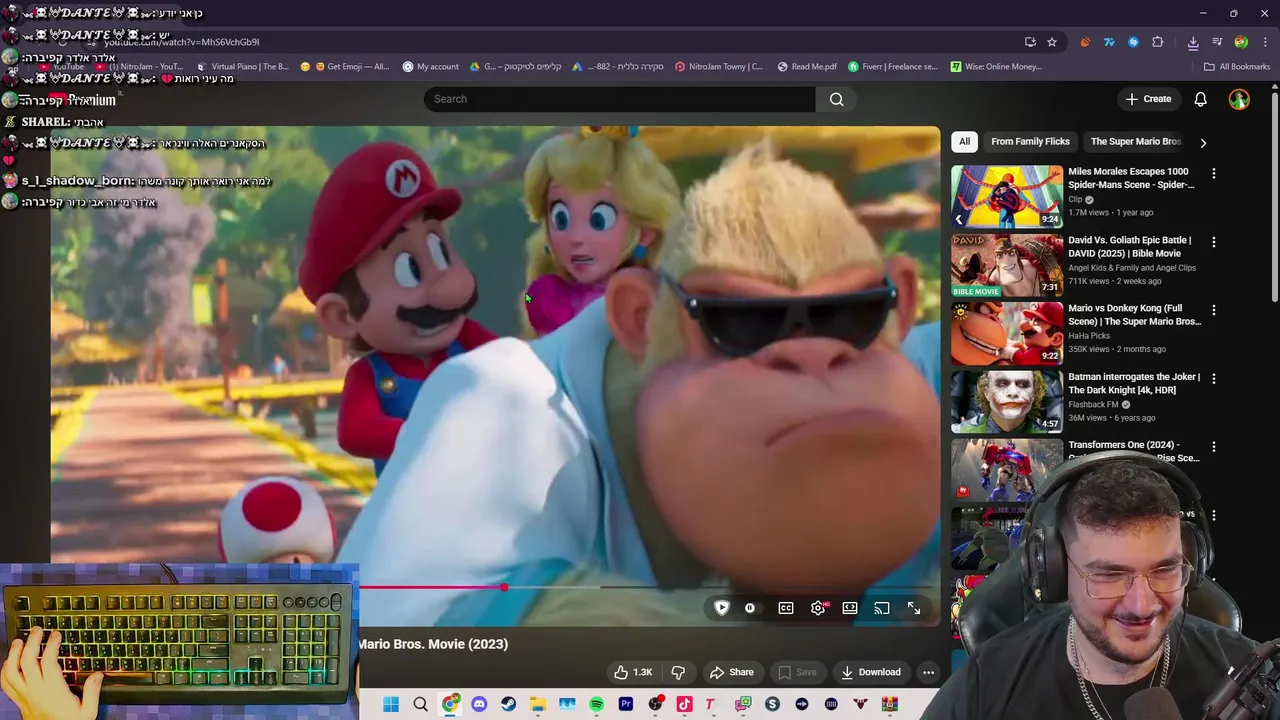Open options menu for Mario vs Donkey Kong video
This screenshot has width=1280, height=720.
tap(1213, 310)
